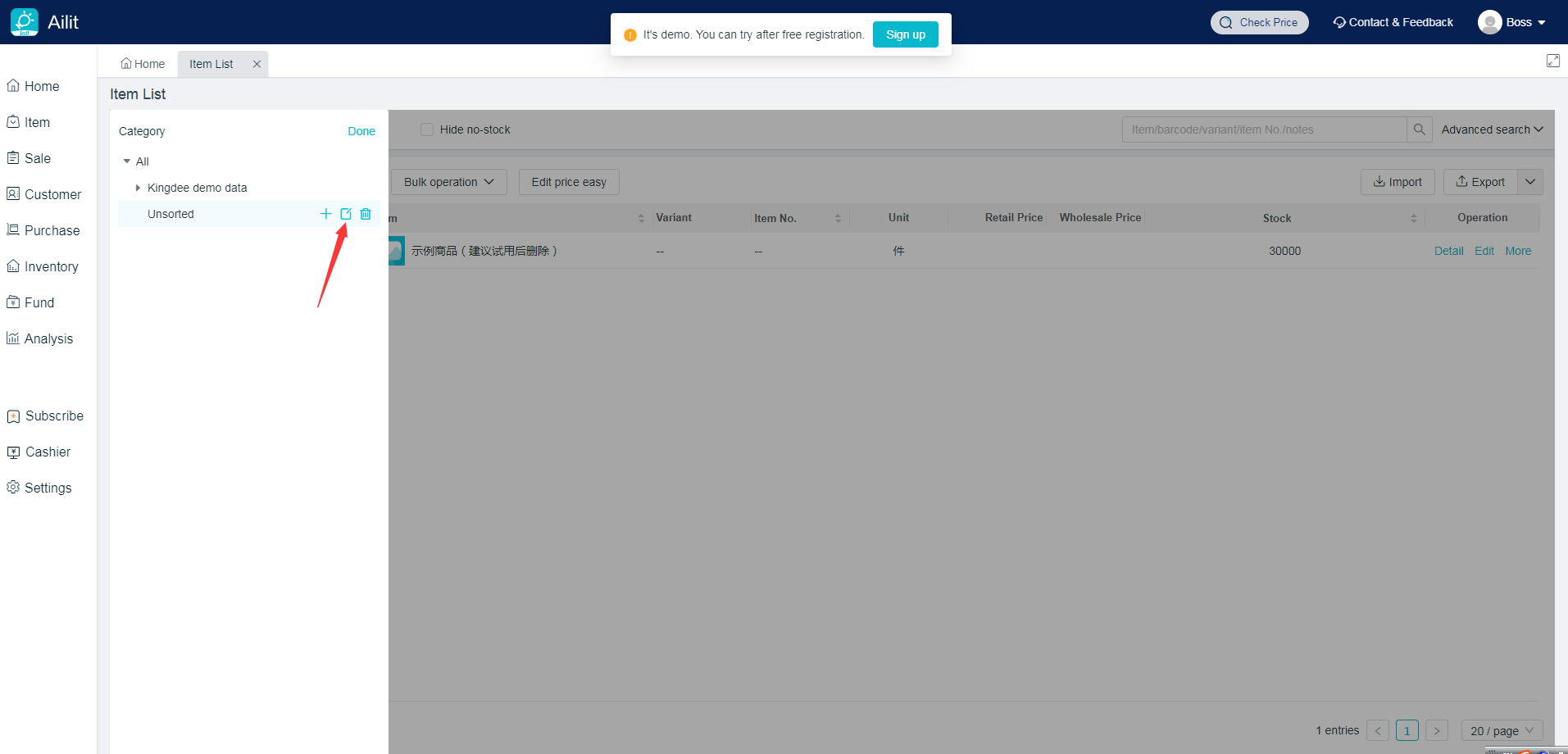1568x754 pixels.
Task: Close the Item List tab
Action: pyautogui.click(x=257, y=64)
